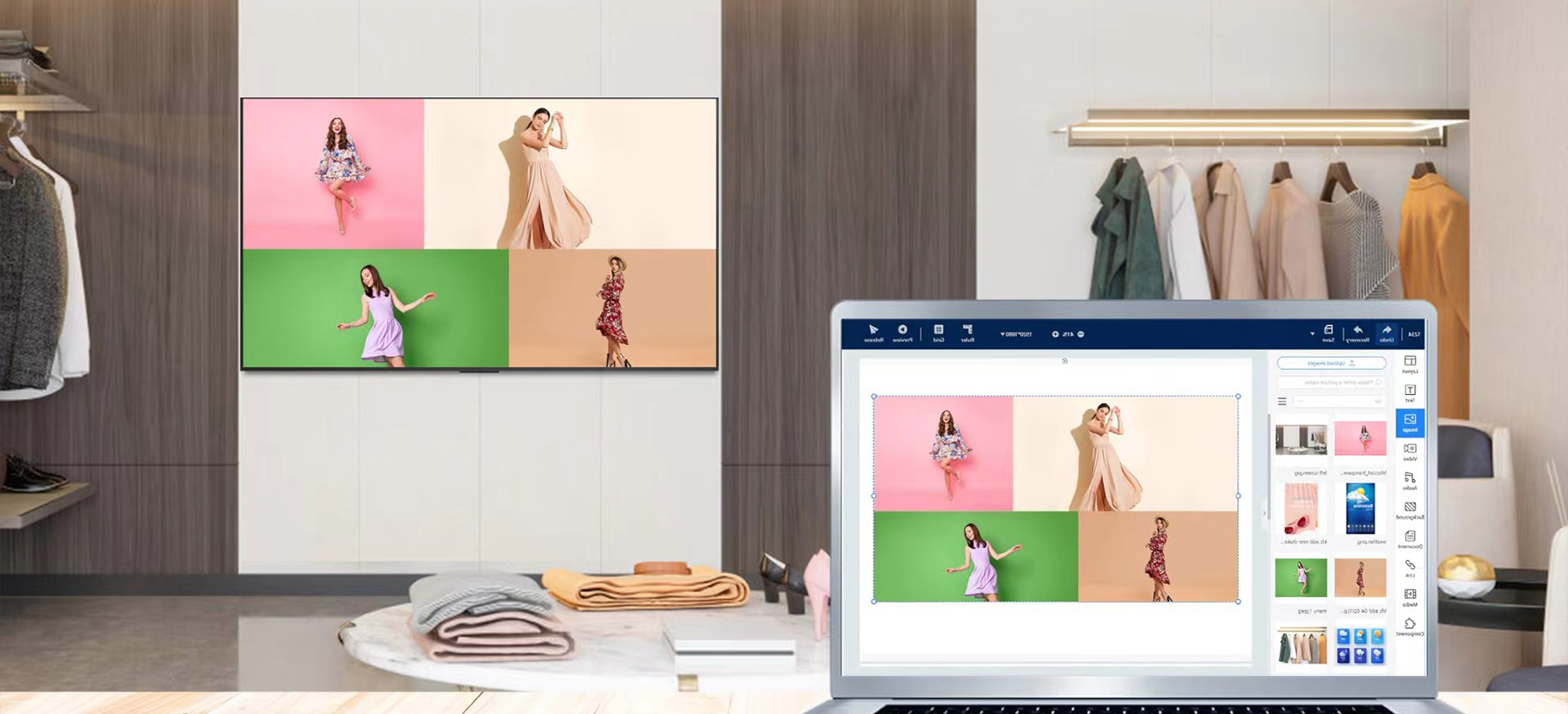
Task: Open the list menu icon beside the filter
Action: [x=1282, y=401]
